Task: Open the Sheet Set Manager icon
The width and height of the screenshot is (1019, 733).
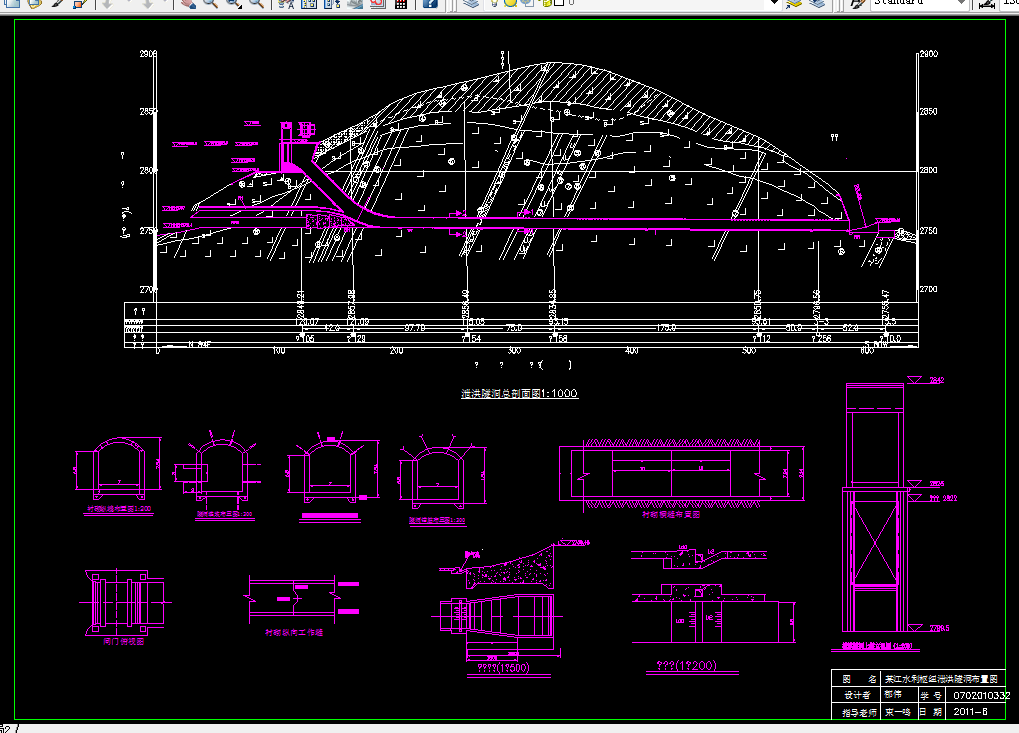Action: [355, 3]
